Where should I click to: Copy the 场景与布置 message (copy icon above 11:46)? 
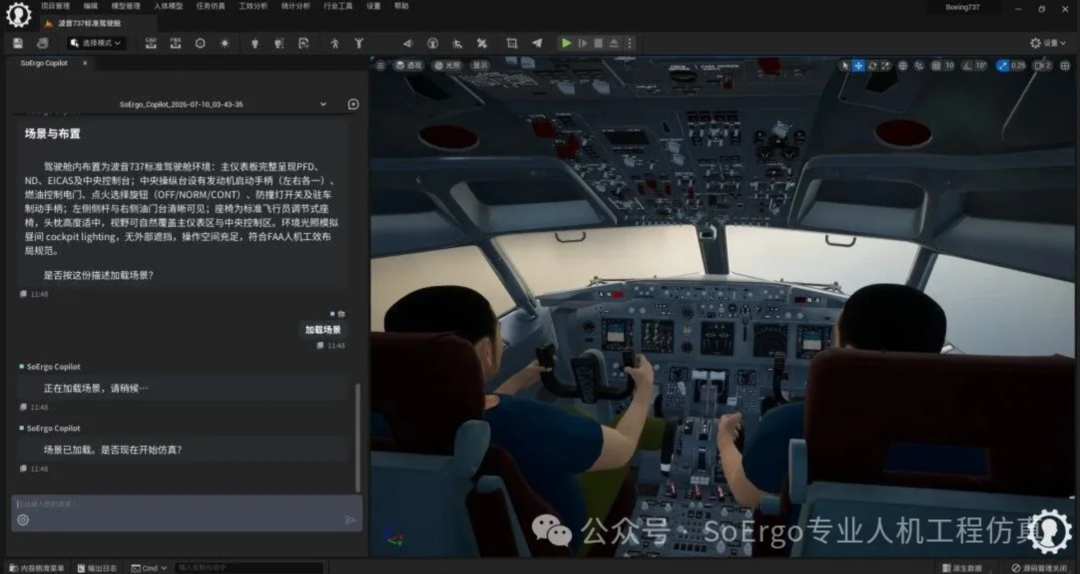[x=23, y=294]
